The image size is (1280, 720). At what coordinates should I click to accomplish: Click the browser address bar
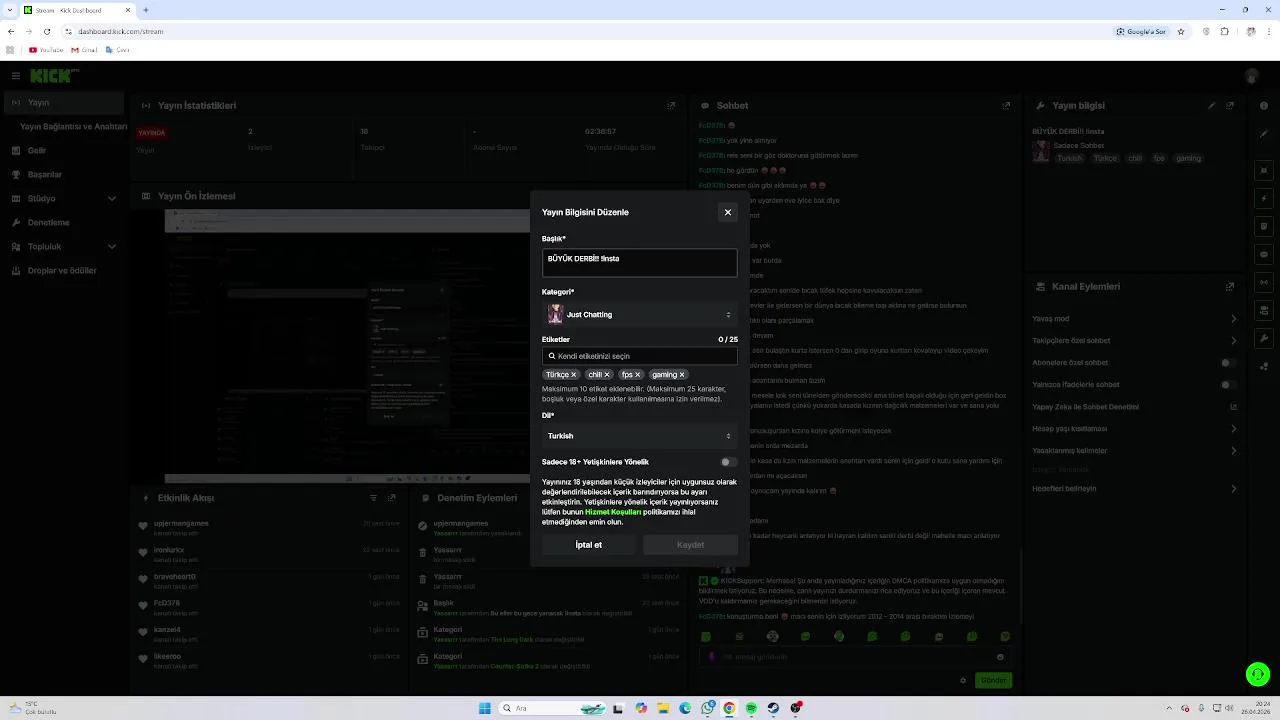[x=590, y=31]
